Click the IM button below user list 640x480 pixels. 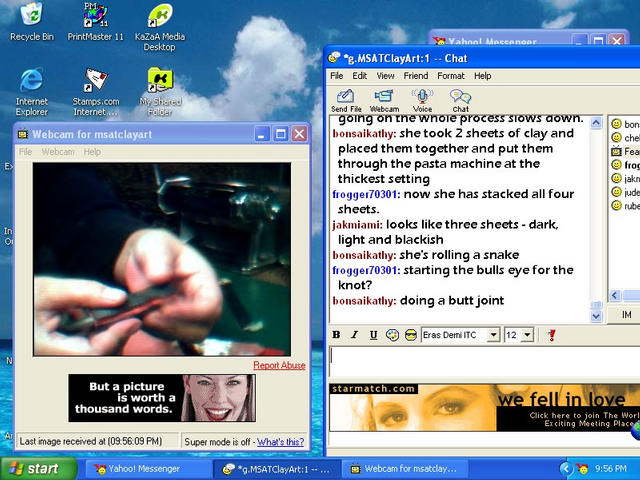click(626, 315)
